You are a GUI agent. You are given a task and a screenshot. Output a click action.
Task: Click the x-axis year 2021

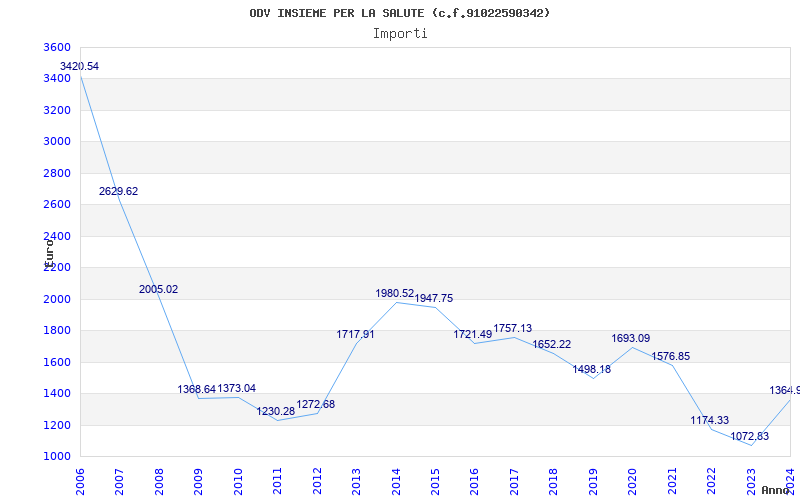point(672,482)
